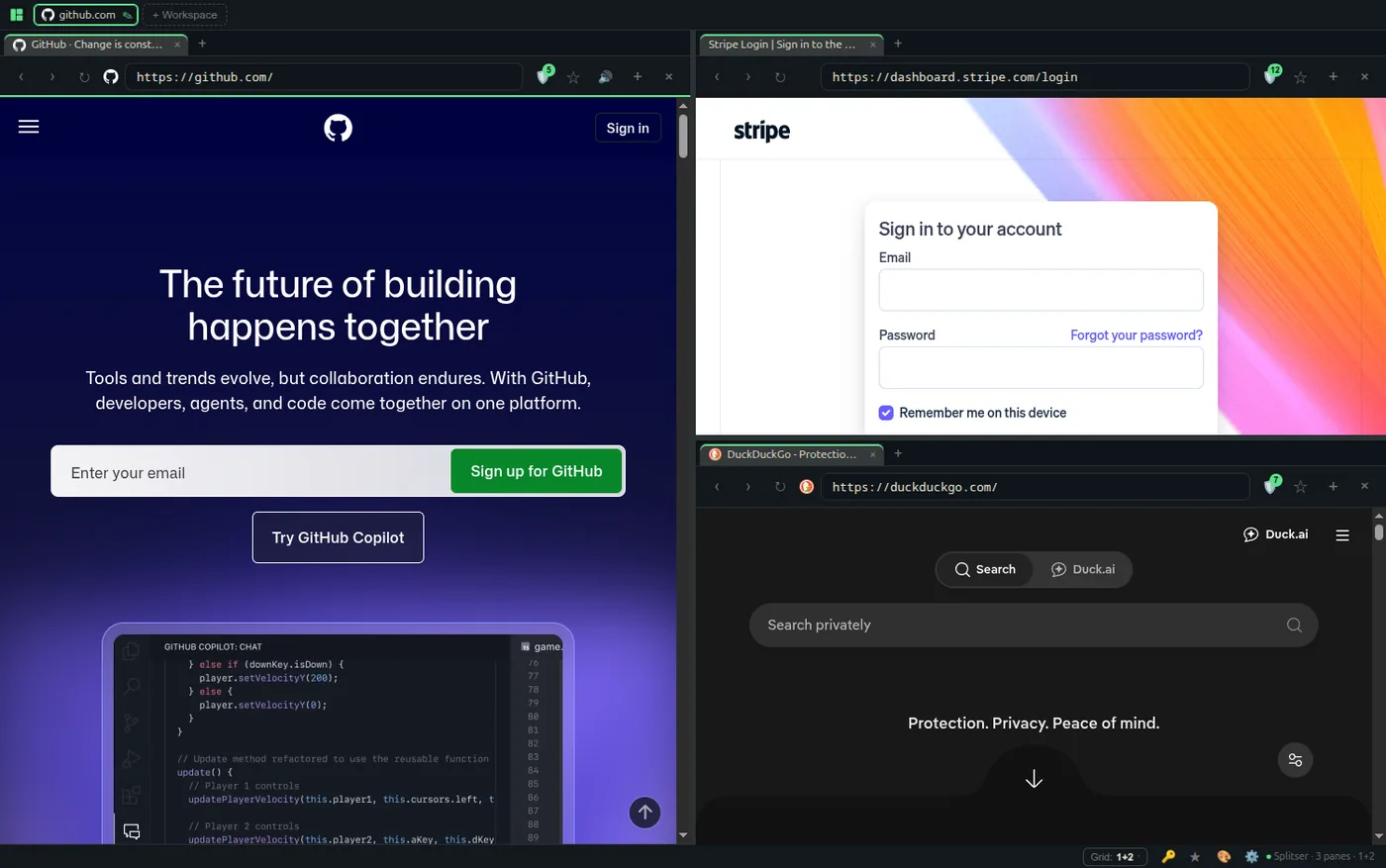Click the Search privately box
The image size is (1386, 868).
point(1034,625)
